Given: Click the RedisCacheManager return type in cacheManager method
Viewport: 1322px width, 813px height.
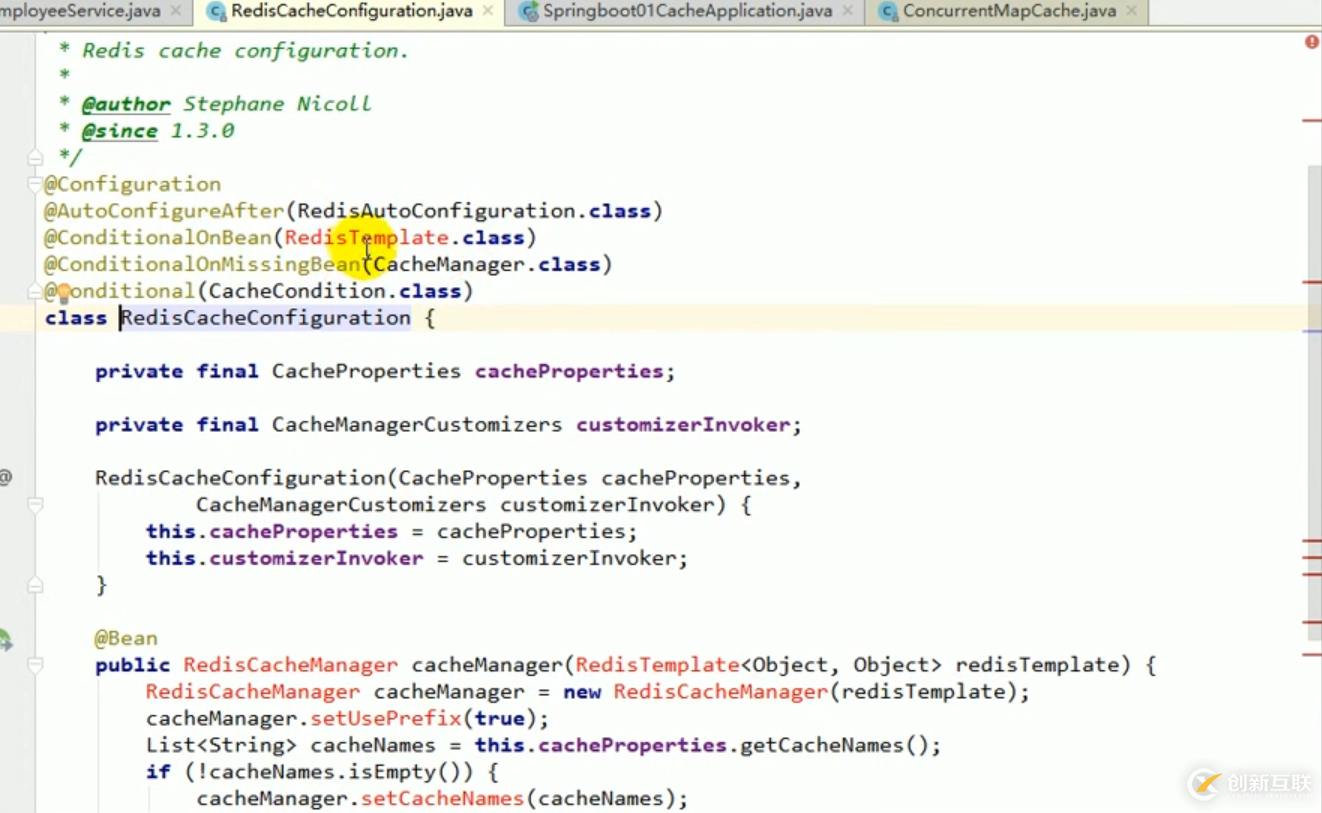Looking at the screenshot, I should point(290,665).
